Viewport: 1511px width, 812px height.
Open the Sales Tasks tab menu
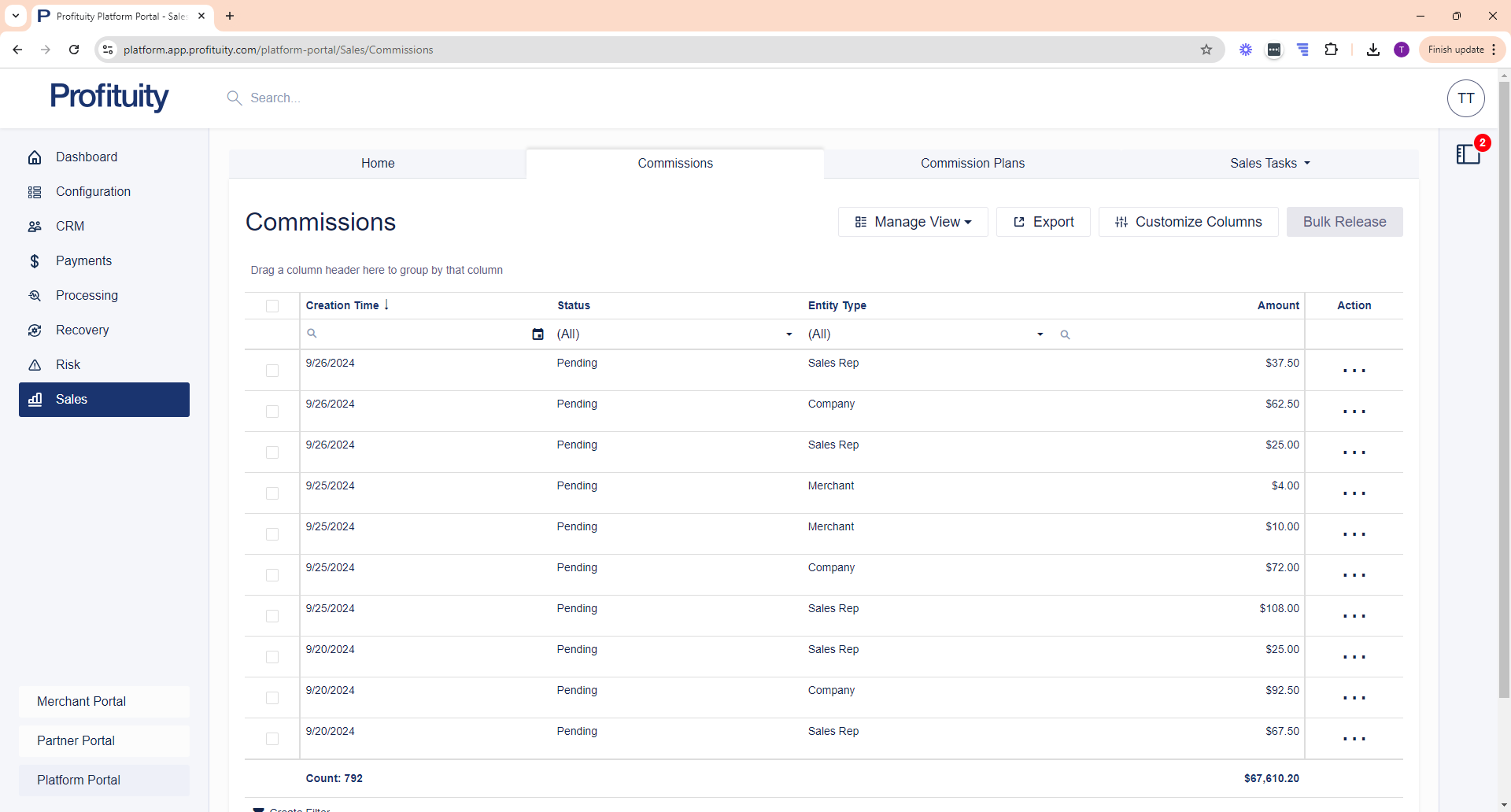pos(1269,164)
